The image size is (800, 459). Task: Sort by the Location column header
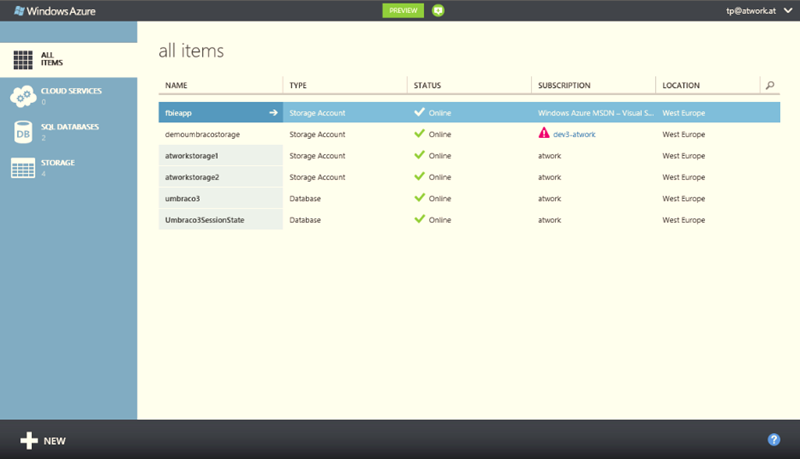pos(681,86)
